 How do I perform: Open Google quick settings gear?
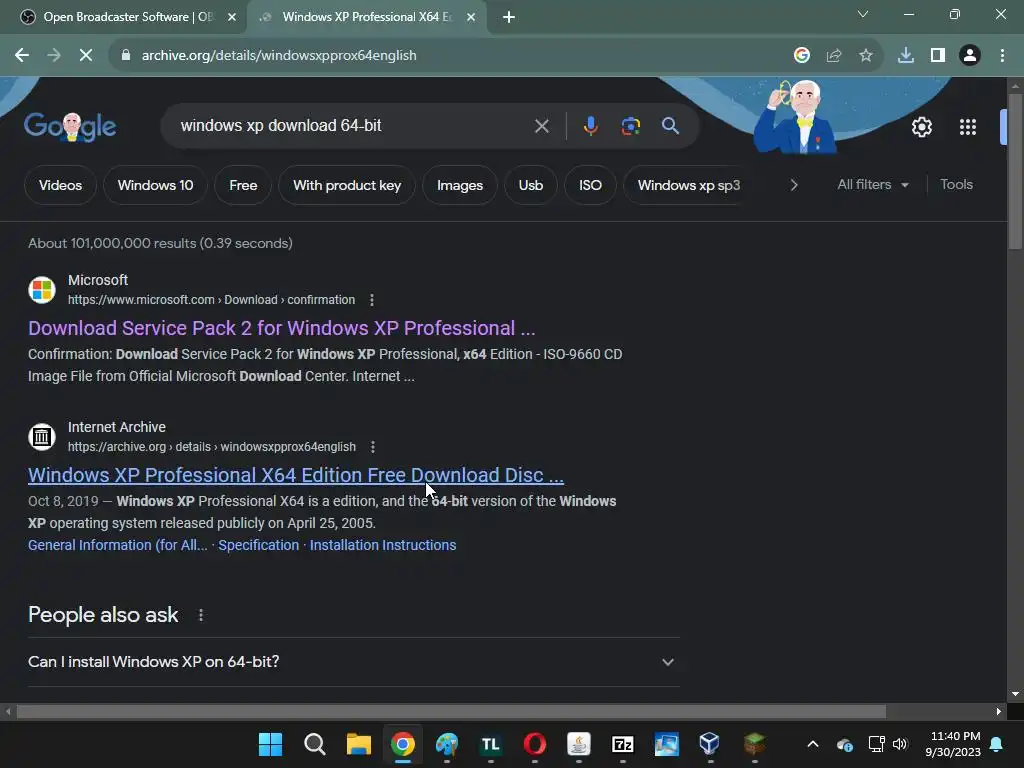pos(921,127)
